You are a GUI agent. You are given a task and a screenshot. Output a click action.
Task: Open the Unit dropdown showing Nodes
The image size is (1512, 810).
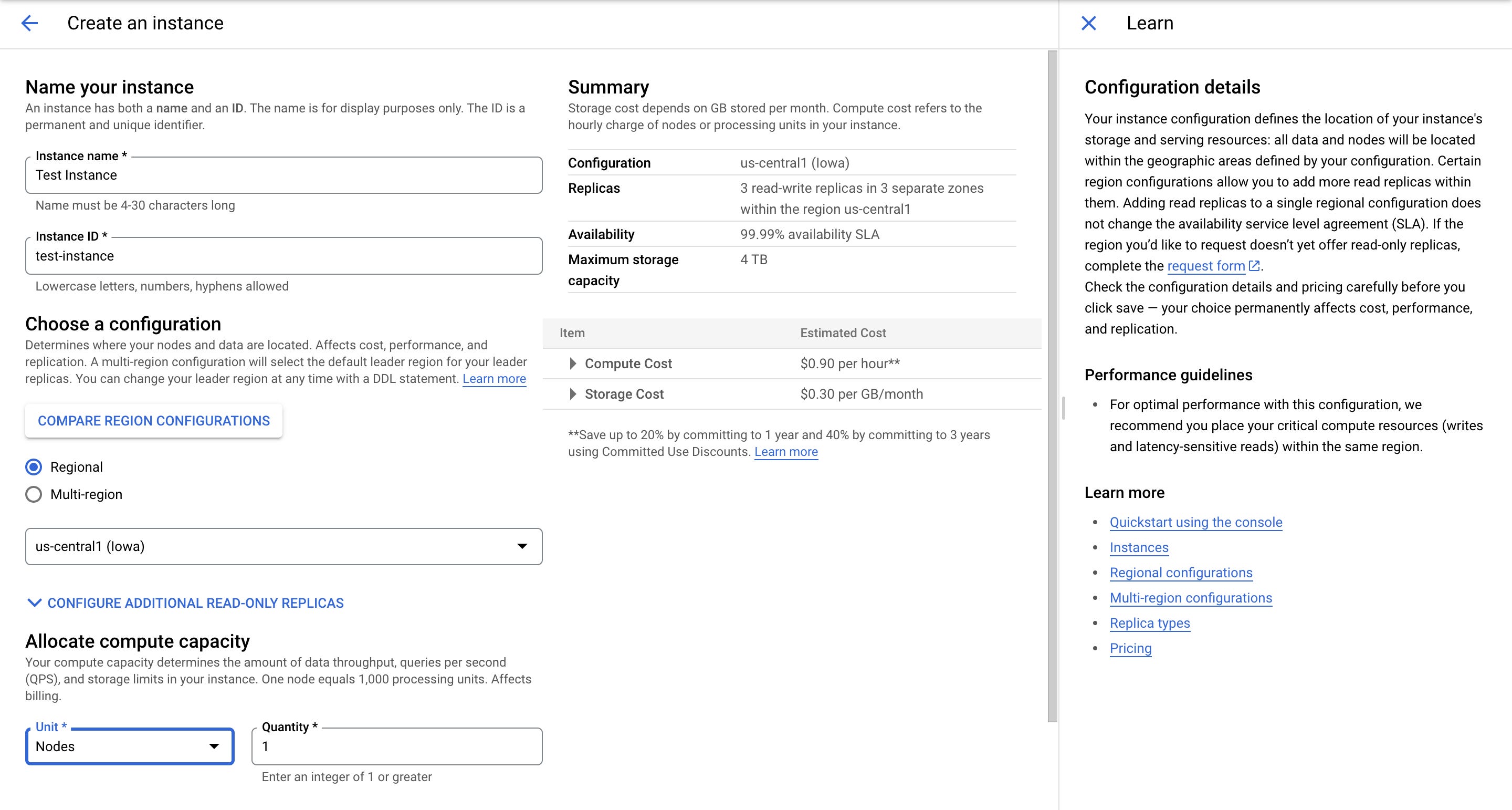pos(130,746)
